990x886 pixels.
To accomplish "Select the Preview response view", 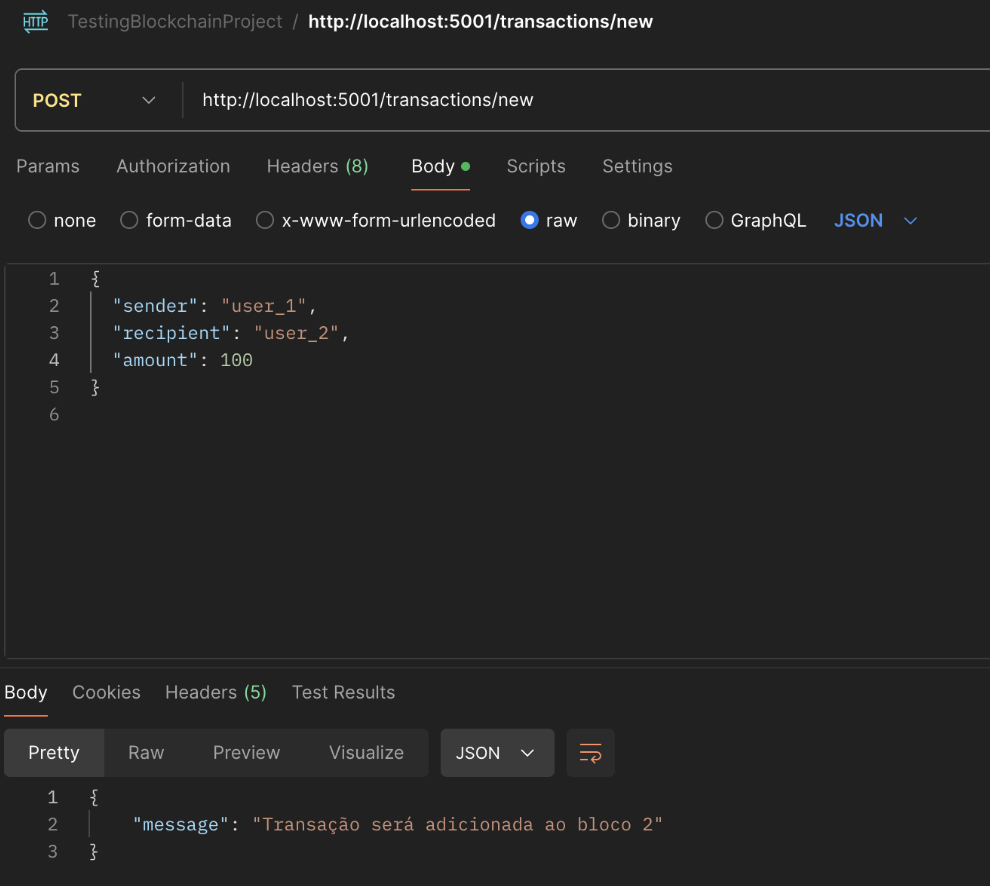I will (x=246, y=753).
